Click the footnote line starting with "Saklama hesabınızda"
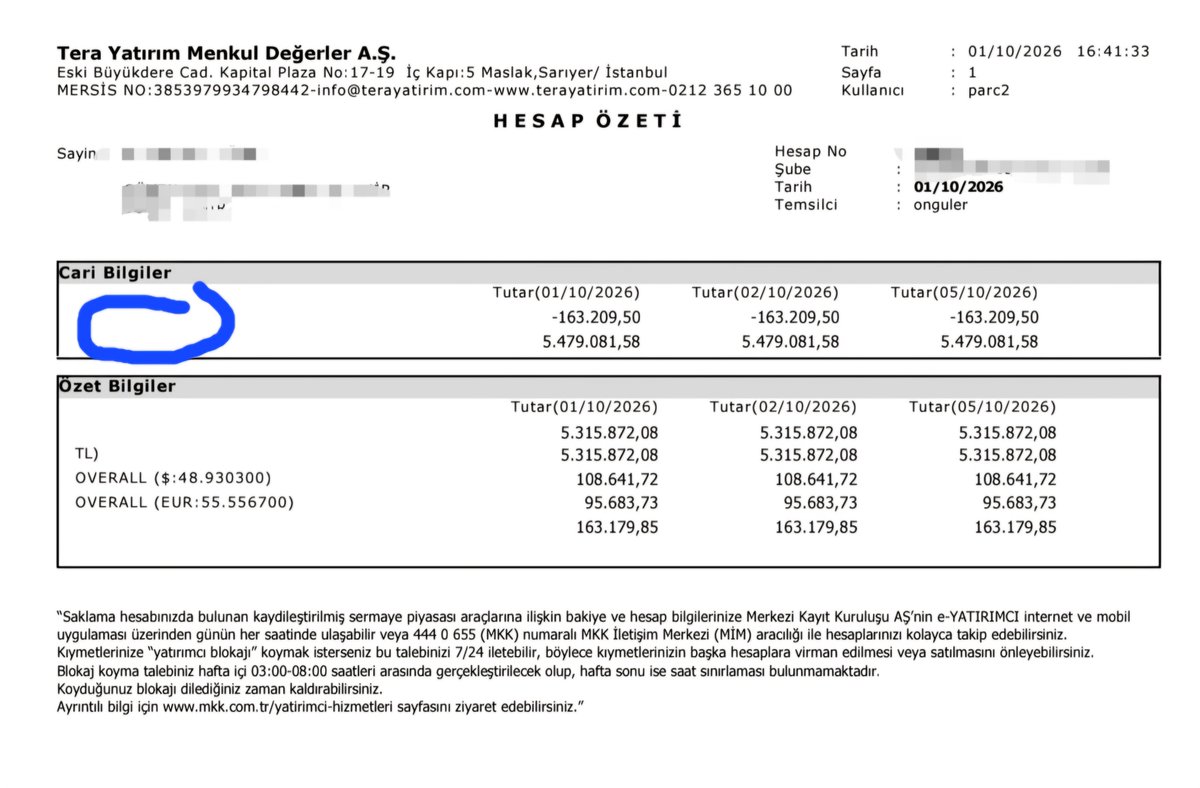 point(594,617)
